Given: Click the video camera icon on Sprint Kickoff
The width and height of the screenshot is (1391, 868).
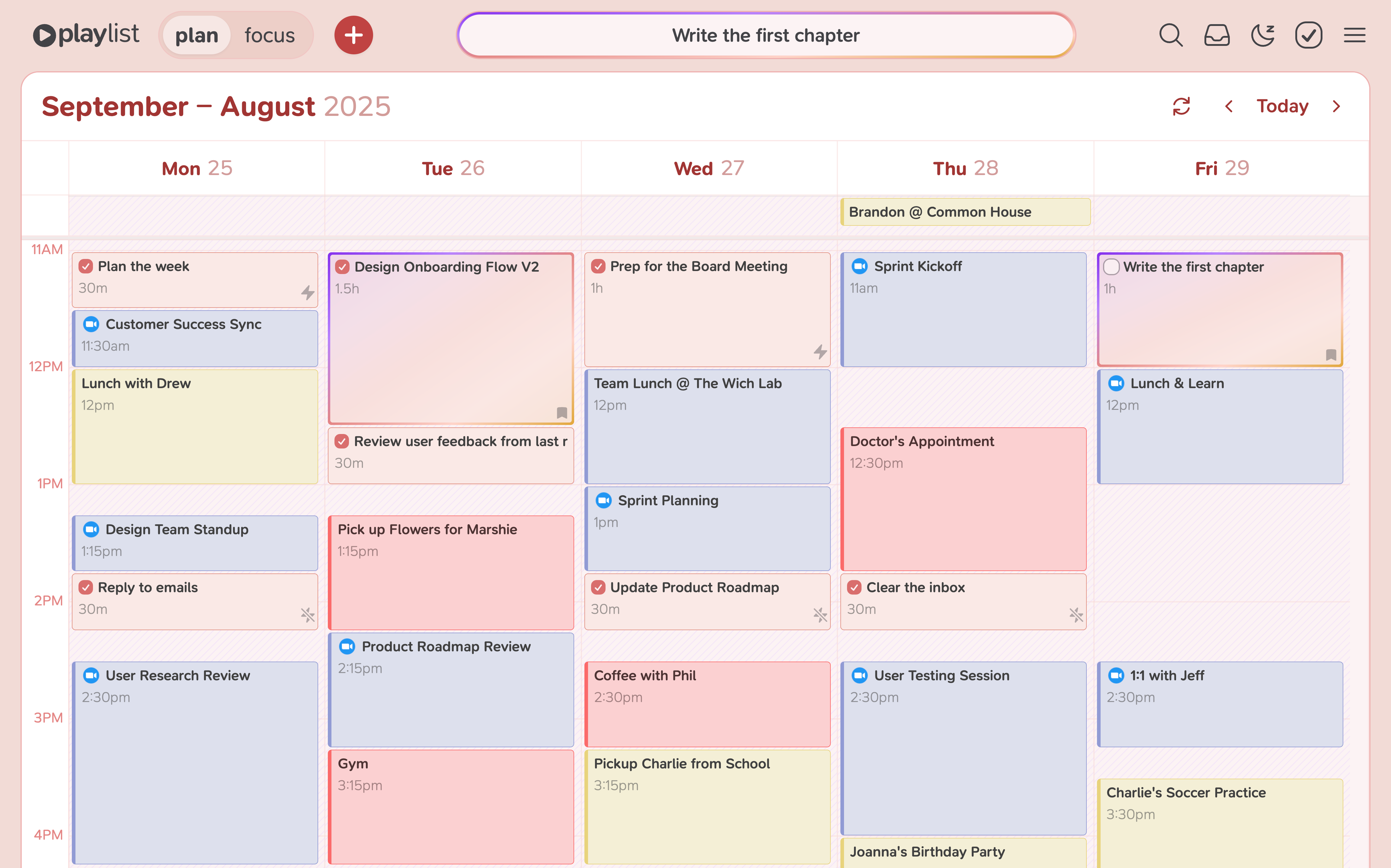Looking at the screenshot, I should pos(861,266).
